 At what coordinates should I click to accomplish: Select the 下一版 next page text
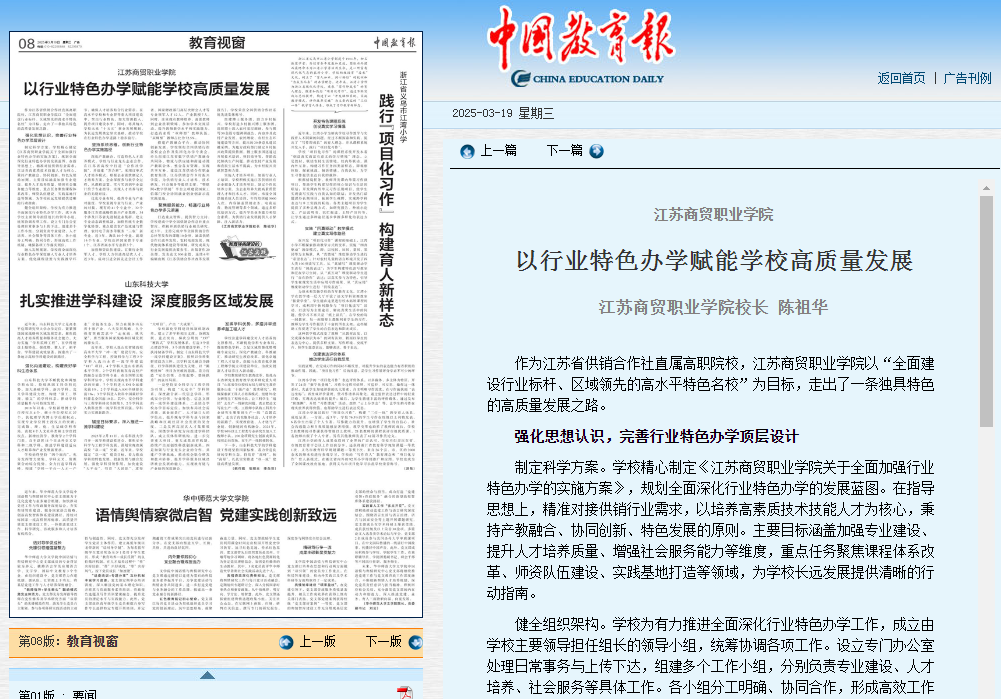(383, 642)
